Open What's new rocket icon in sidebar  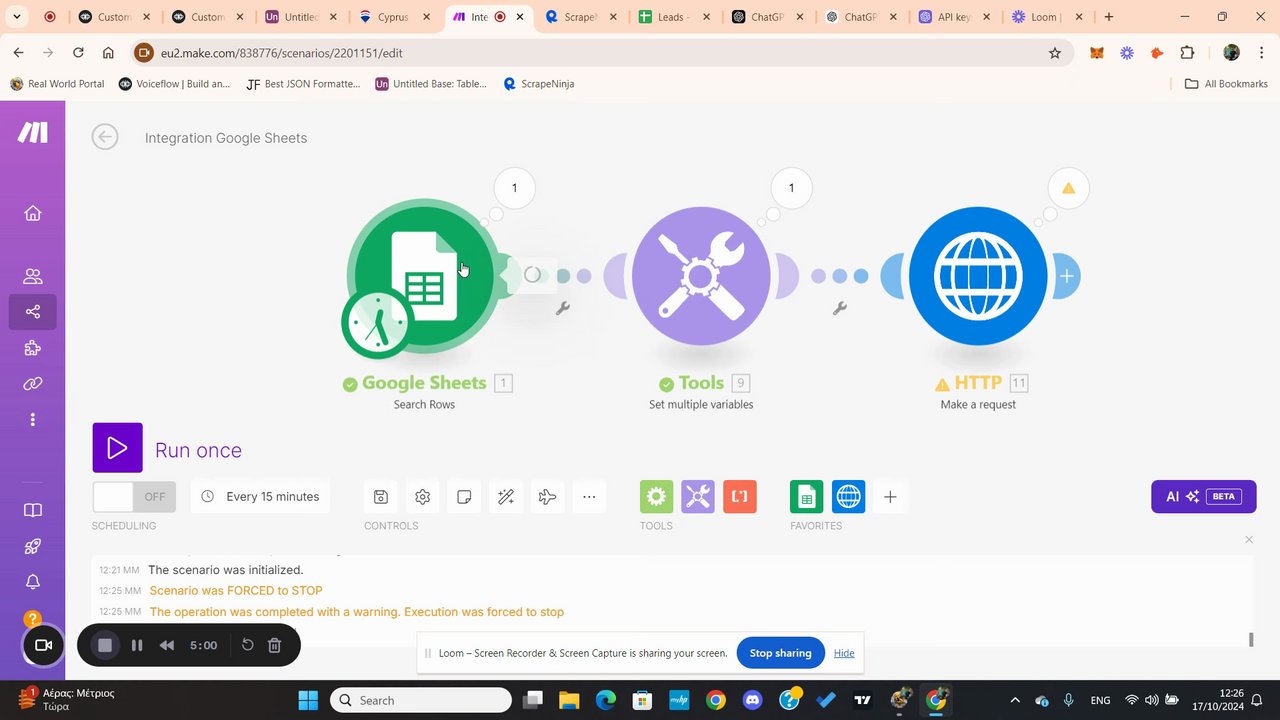coord(33,546)
